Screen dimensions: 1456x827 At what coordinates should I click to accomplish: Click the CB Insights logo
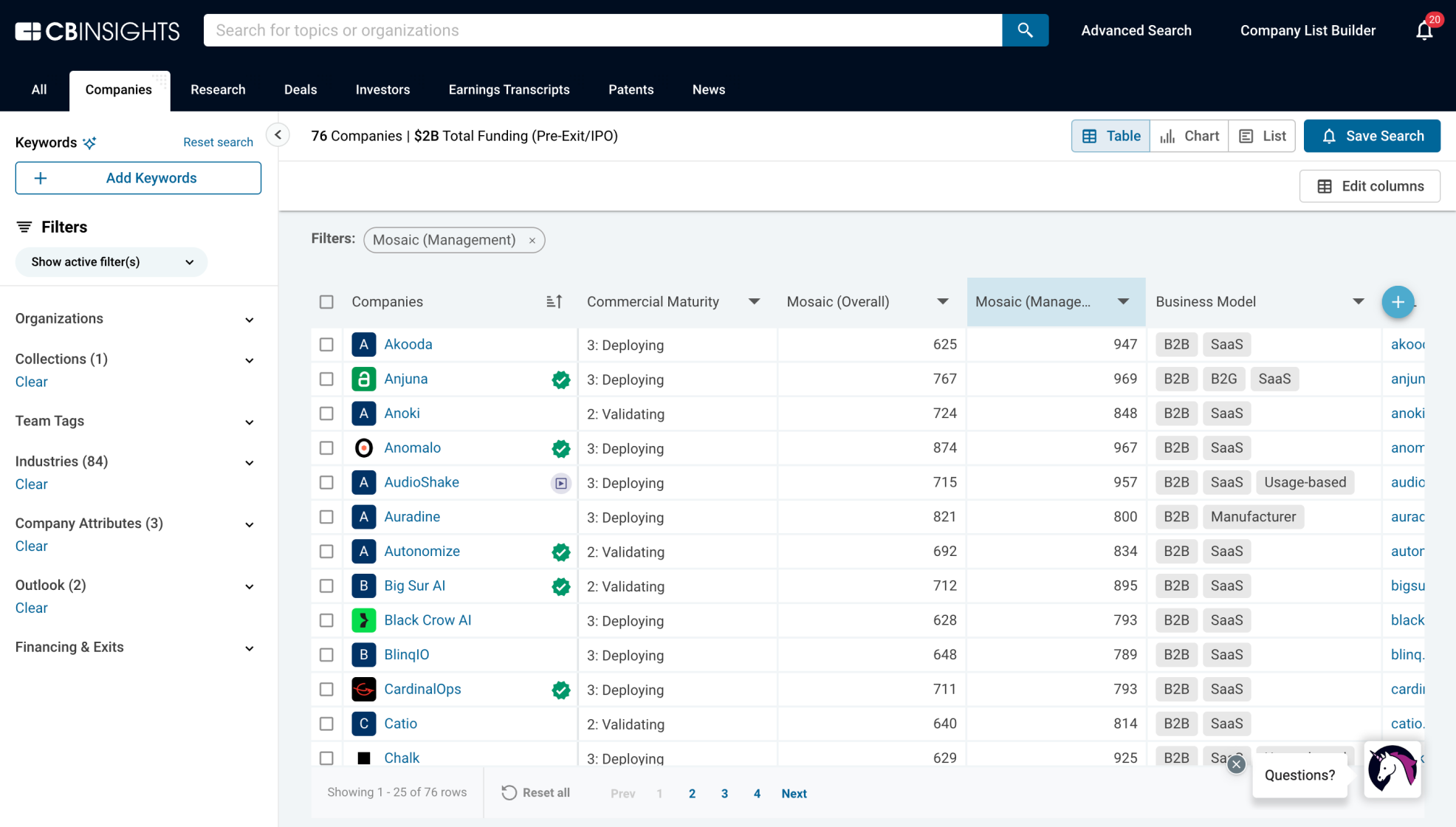(x=97, y=30)
